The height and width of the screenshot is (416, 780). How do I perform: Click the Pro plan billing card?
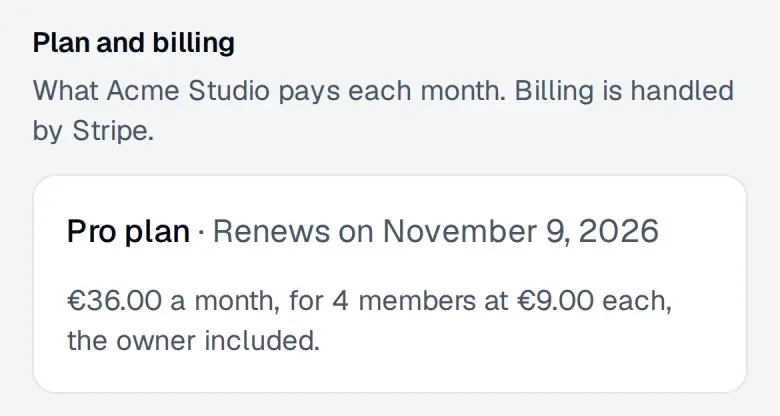(390, 284)
